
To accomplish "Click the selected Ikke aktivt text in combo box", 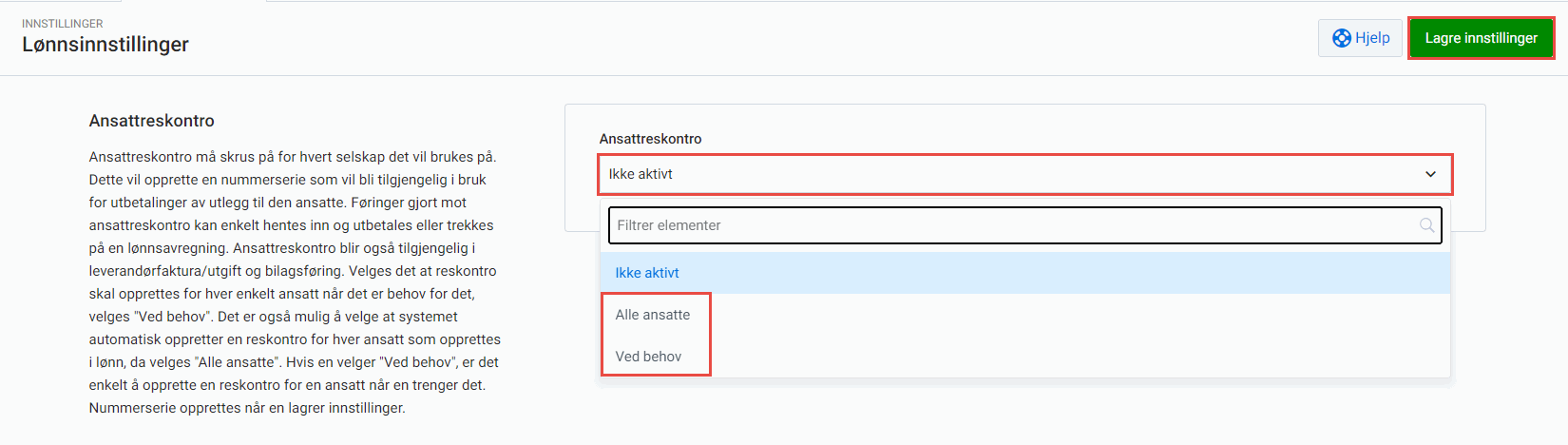I will click(641, 174).
